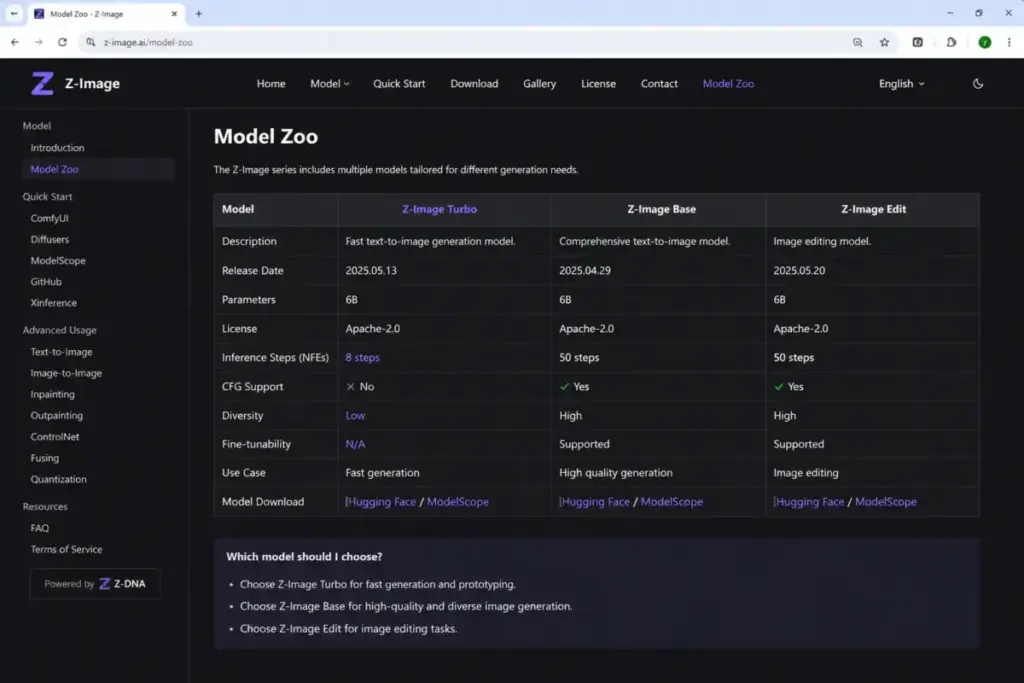1024x683 pixels.
Task: Click the Z-DNA powered-by badge
Action: 95,584
